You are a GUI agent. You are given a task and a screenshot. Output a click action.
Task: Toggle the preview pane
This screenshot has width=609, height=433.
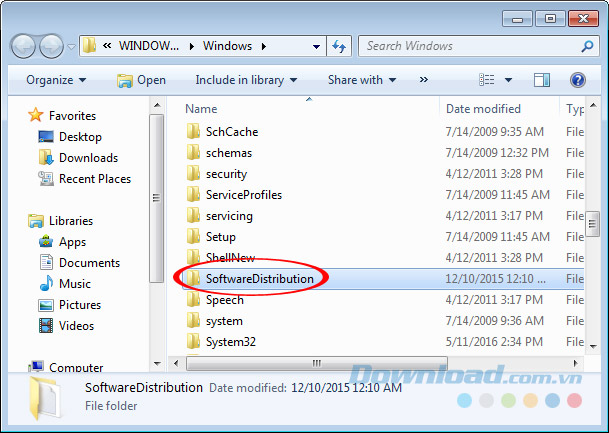click(x=541, y=80)
